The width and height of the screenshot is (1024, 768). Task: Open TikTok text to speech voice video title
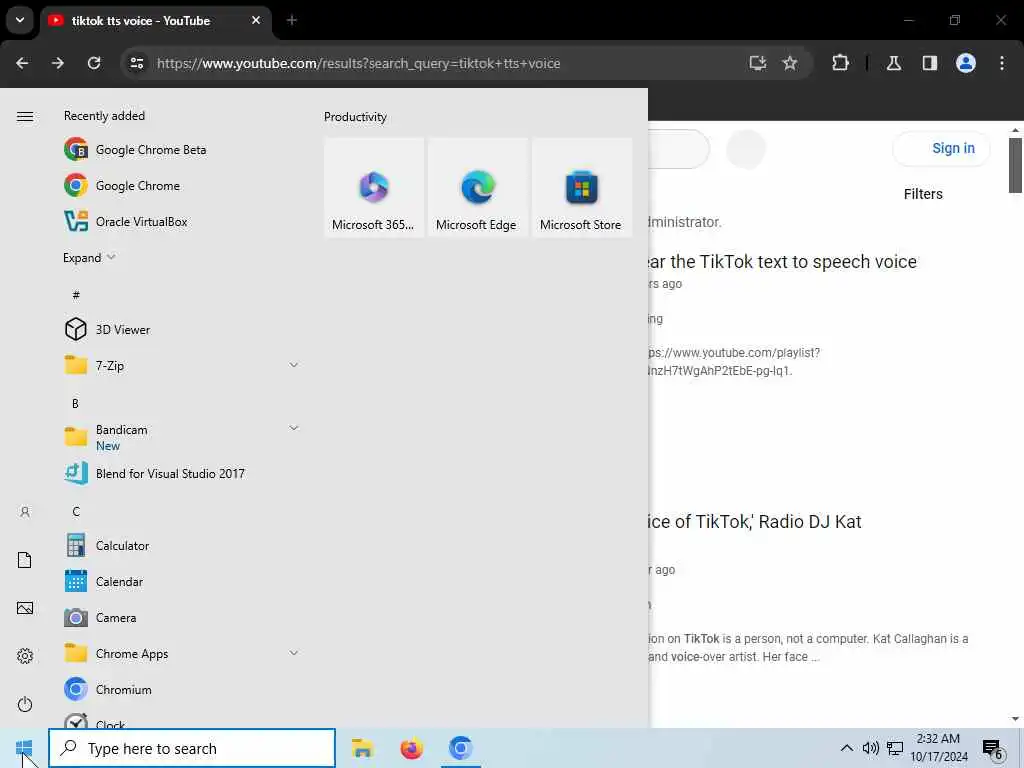(782, 261)
